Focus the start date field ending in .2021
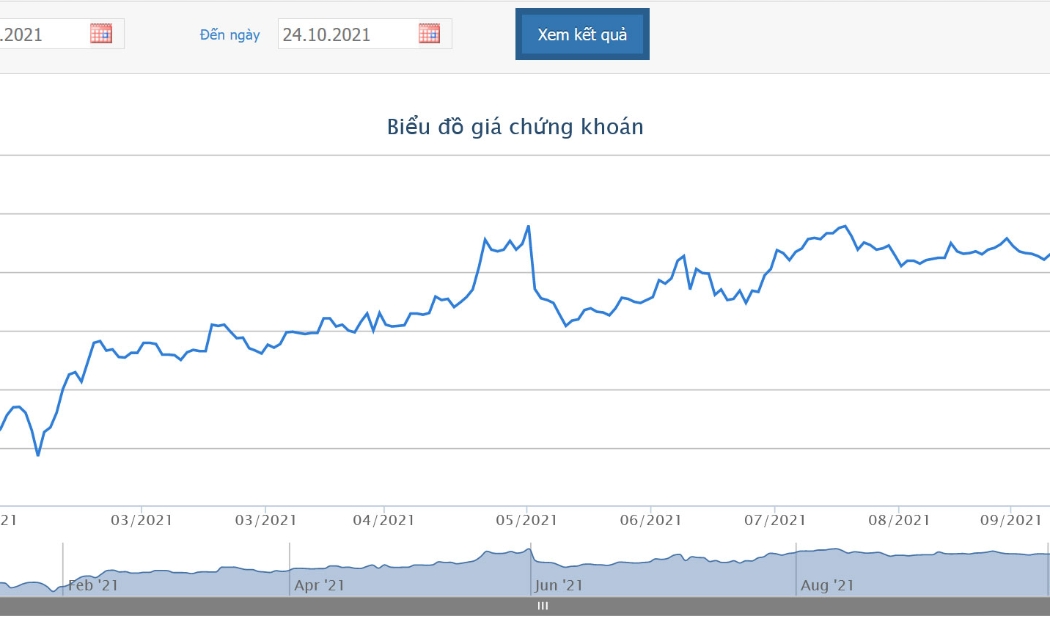Viewport: 1050px width, 630px height. pos(62,33)
